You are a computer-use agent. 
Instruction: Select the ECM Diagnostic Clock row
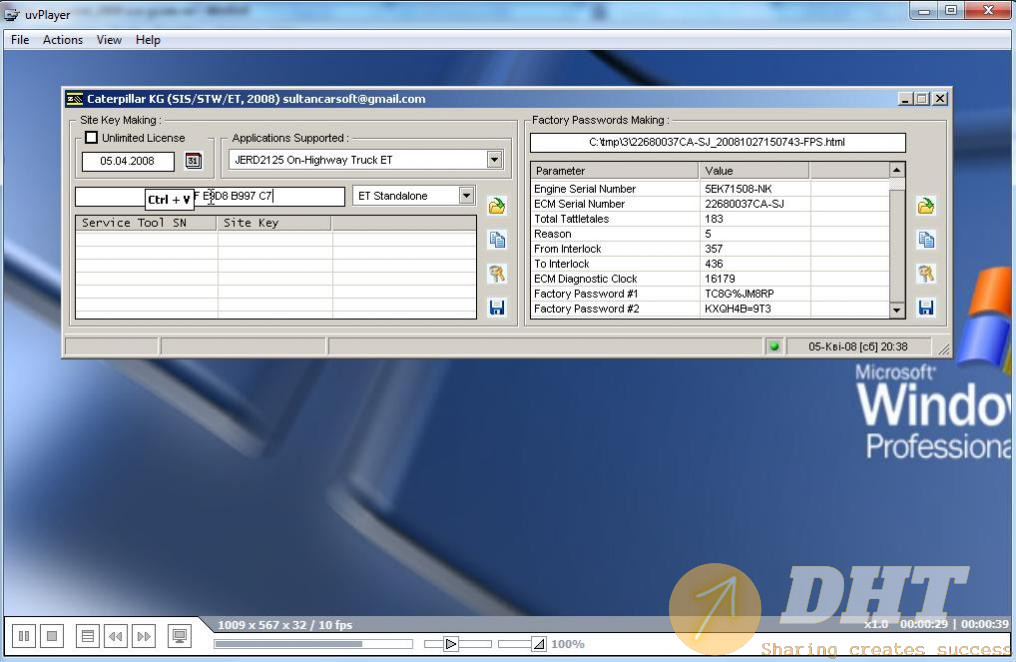point(710,279)
